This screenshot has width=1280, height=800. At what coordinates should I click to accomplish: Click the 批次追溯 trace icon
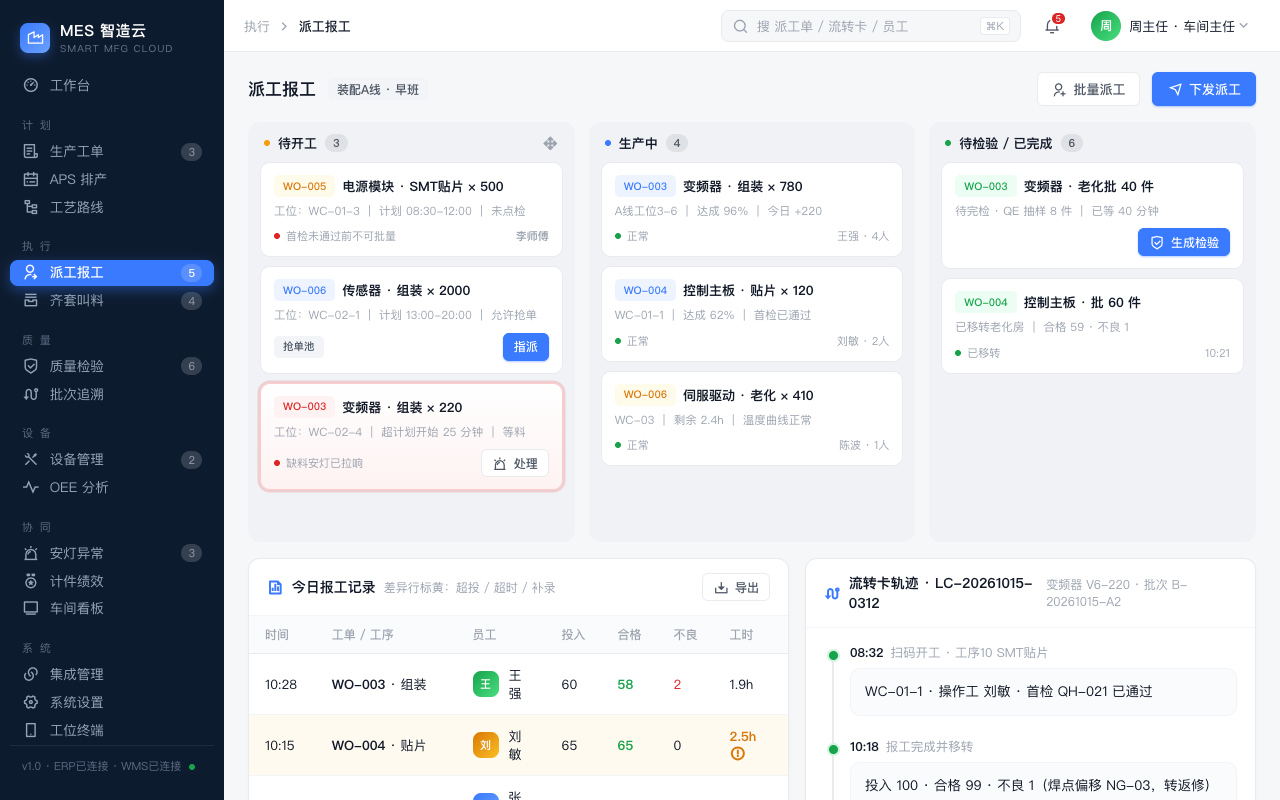(x=31, y=394)
